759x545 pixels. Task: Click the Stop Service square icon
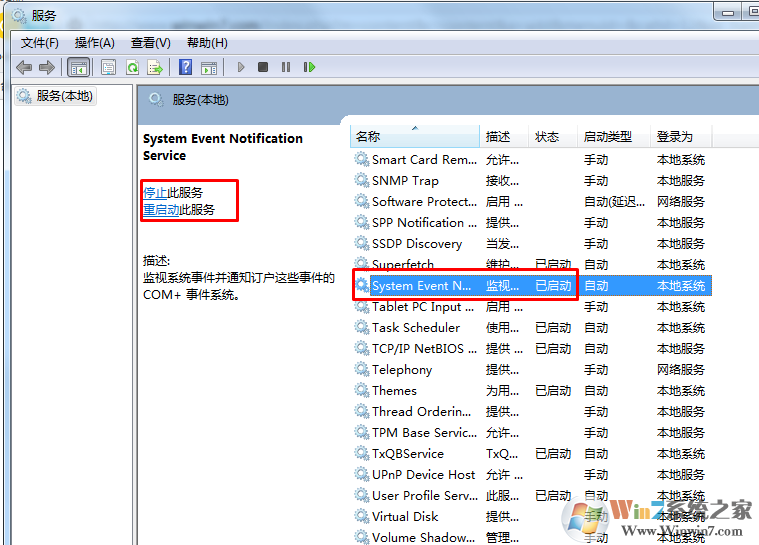tap(263, 67)
